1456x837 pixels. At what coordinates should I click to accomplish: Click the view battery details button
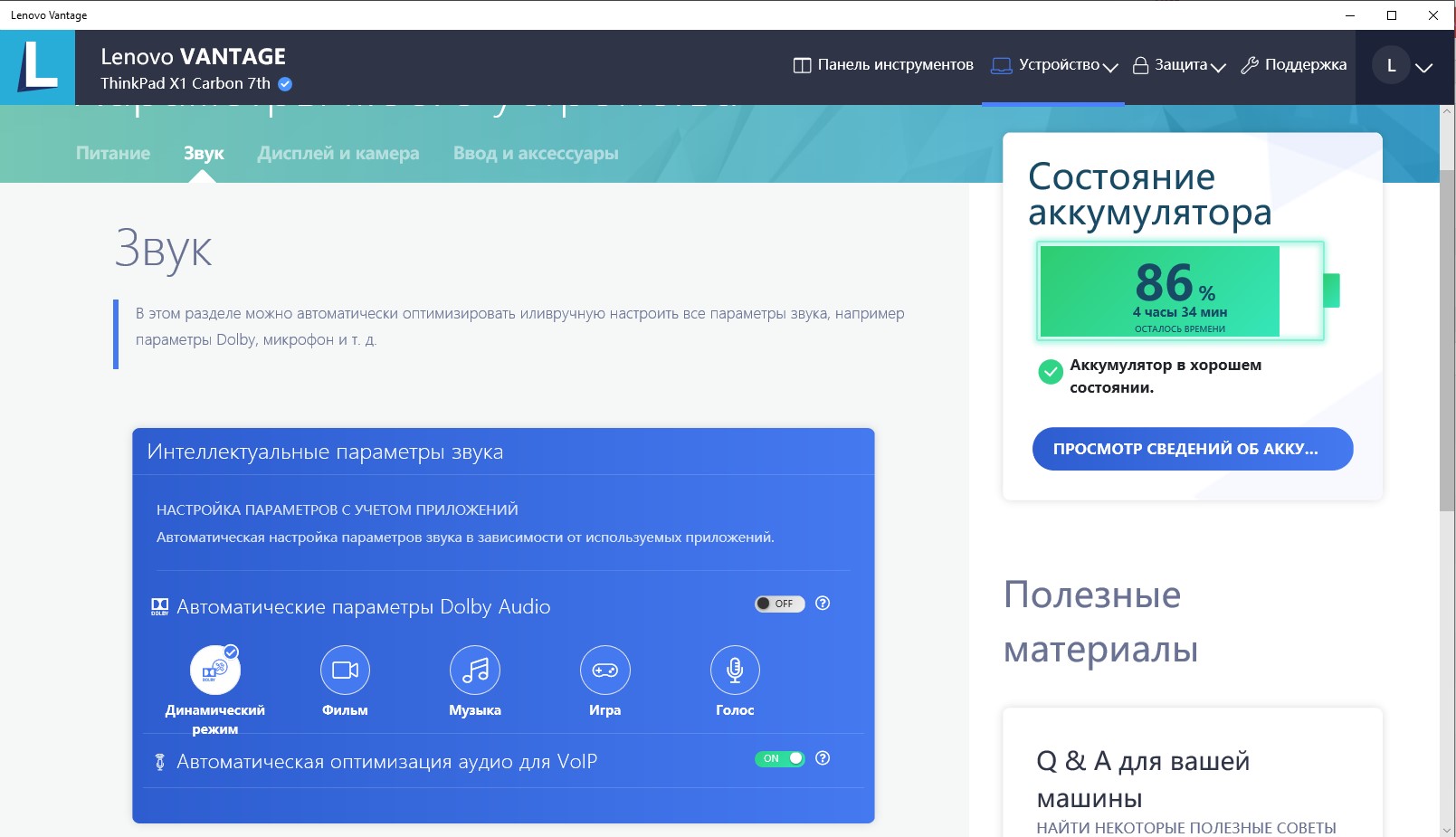[x=1192, y=449]
